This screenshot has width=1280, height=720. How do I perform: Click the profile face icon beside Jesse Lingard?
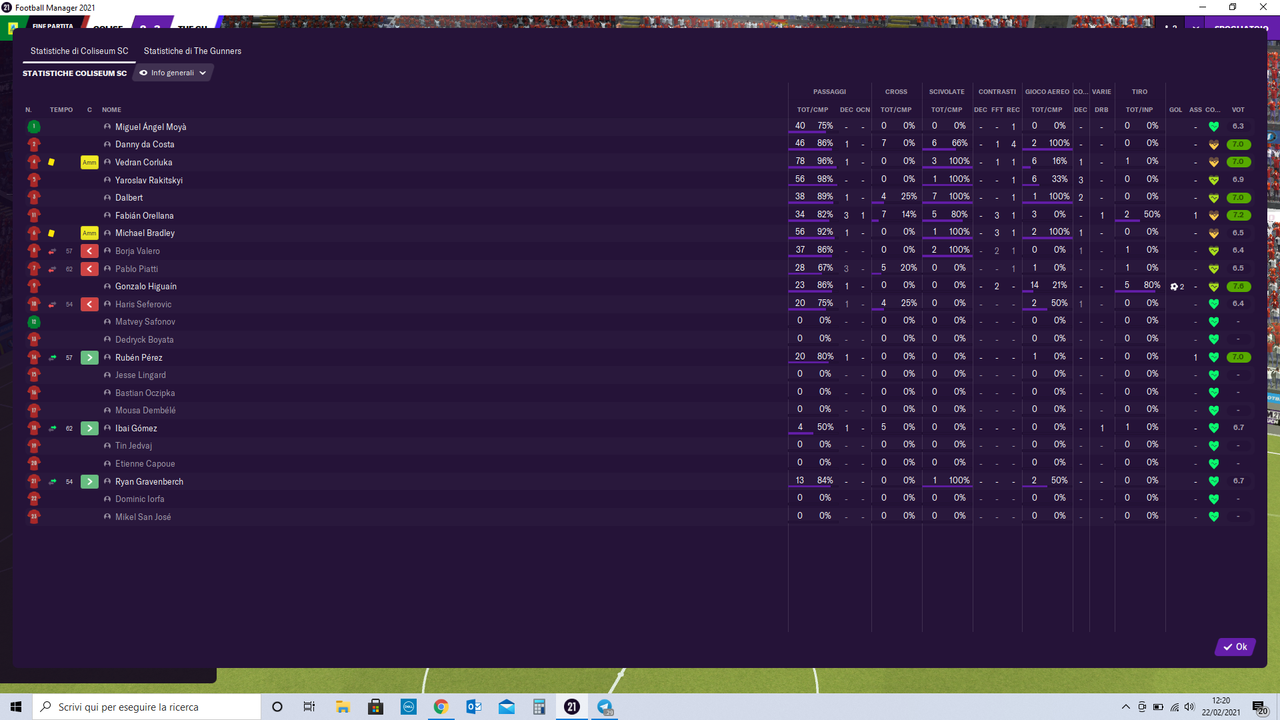(106, 374)
